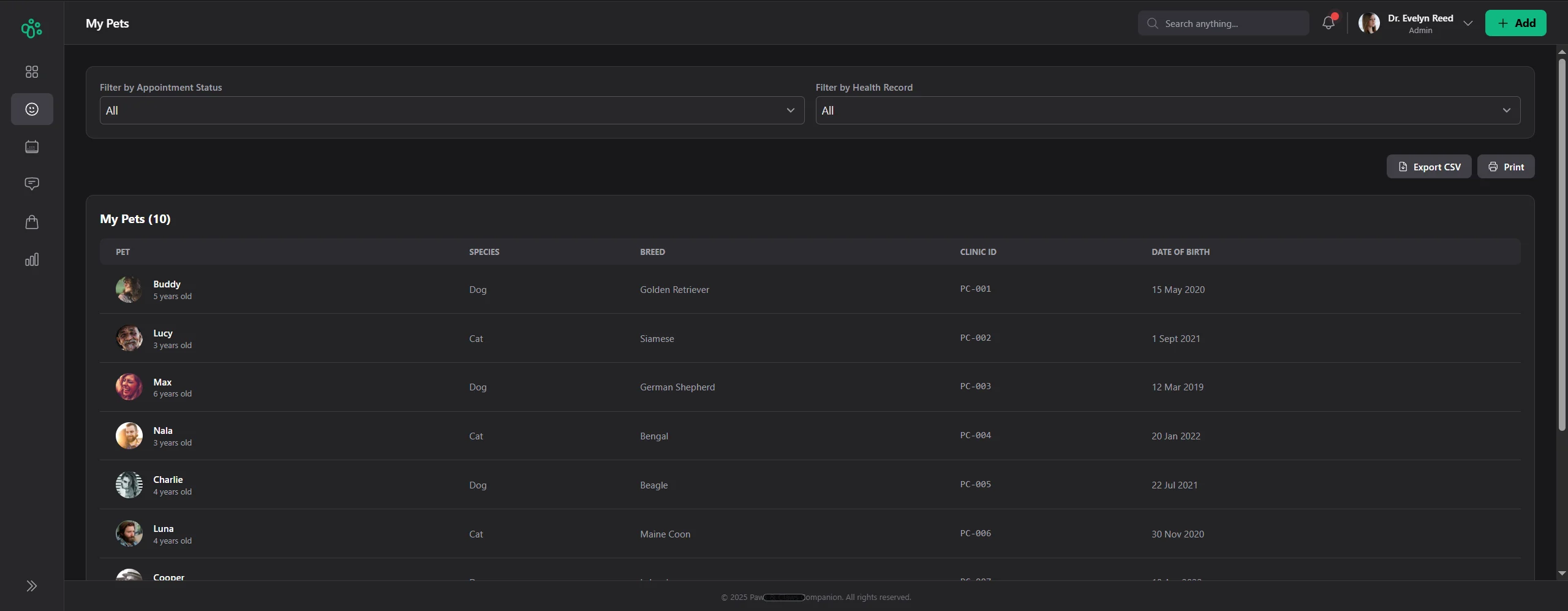This screenshot has height=611, width=1568.
Task: Click Buddy's avatar thumbnail
Action: point(129,289)
